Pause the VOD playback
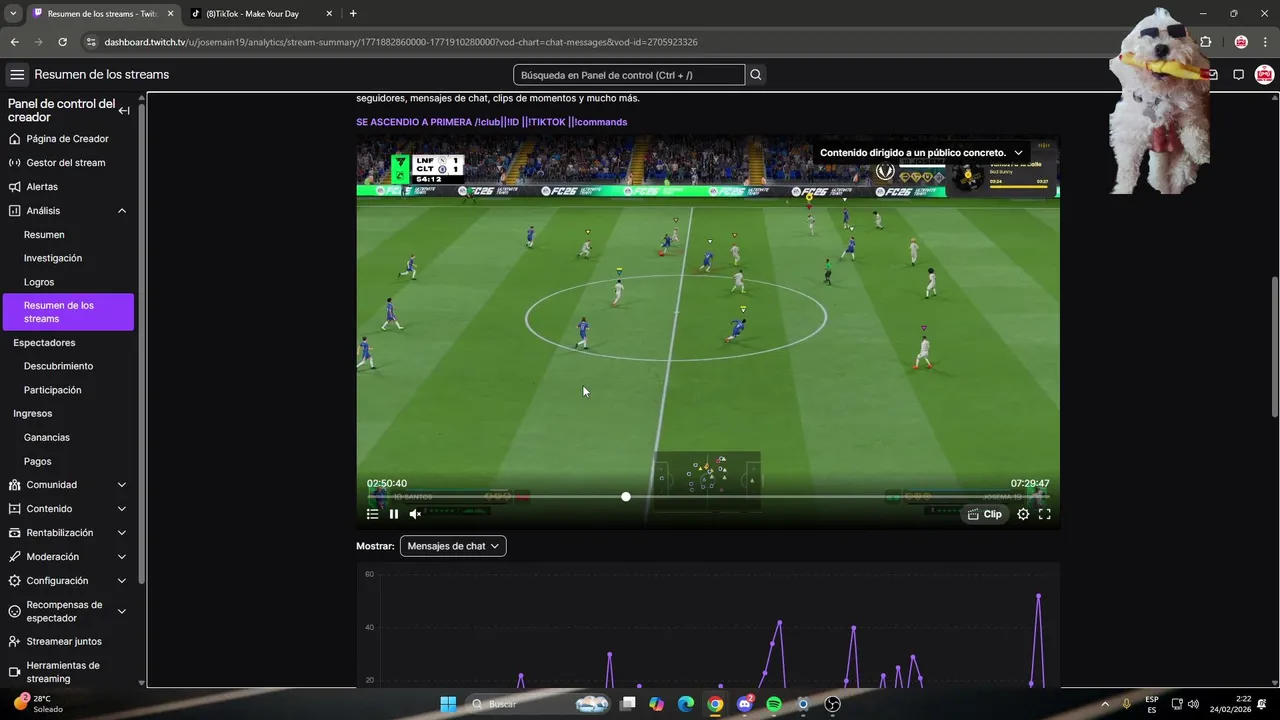 click(394, 514)
